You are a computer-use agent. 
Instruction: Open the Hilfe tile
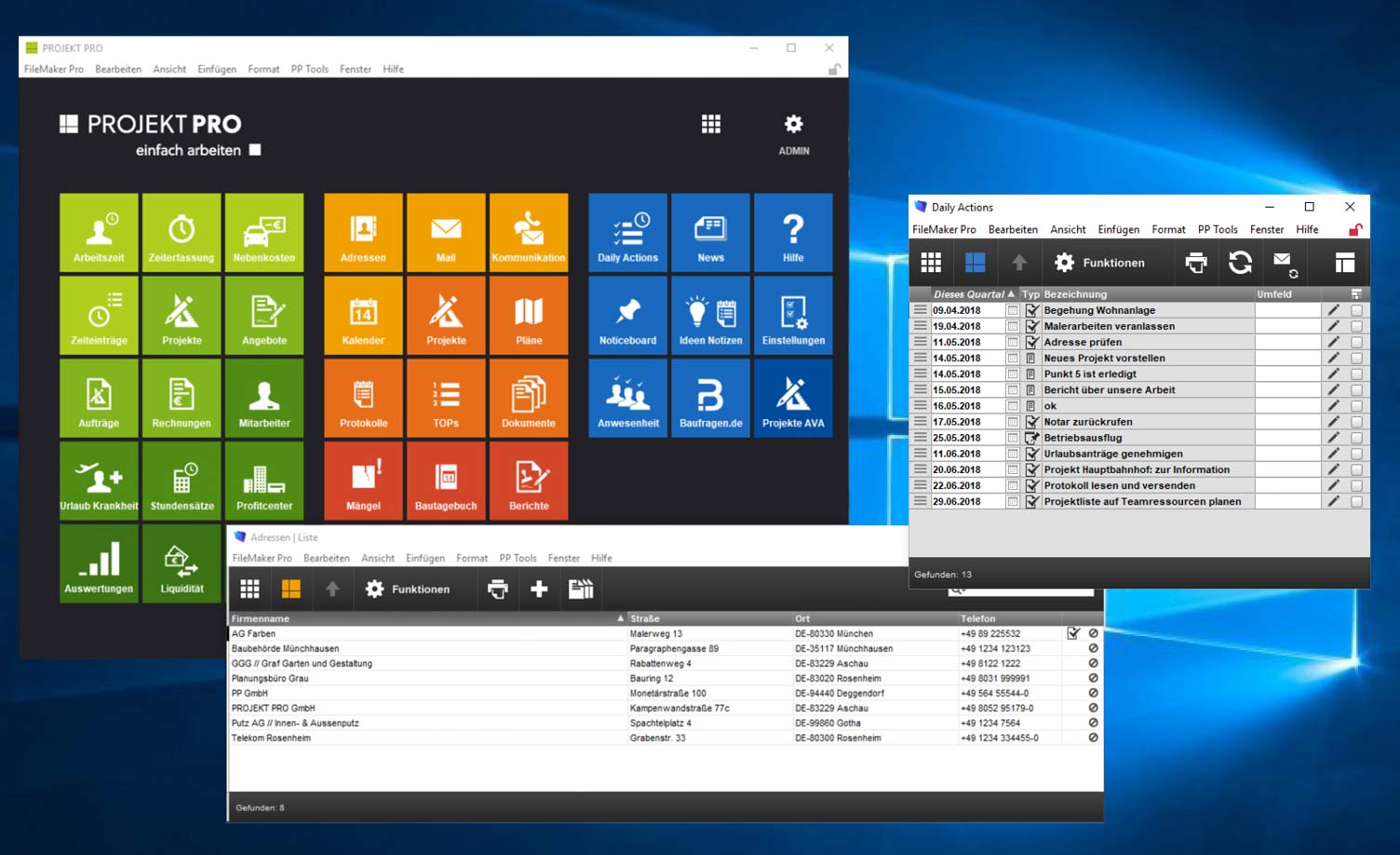pyautogui.click(x=793, y=233)
